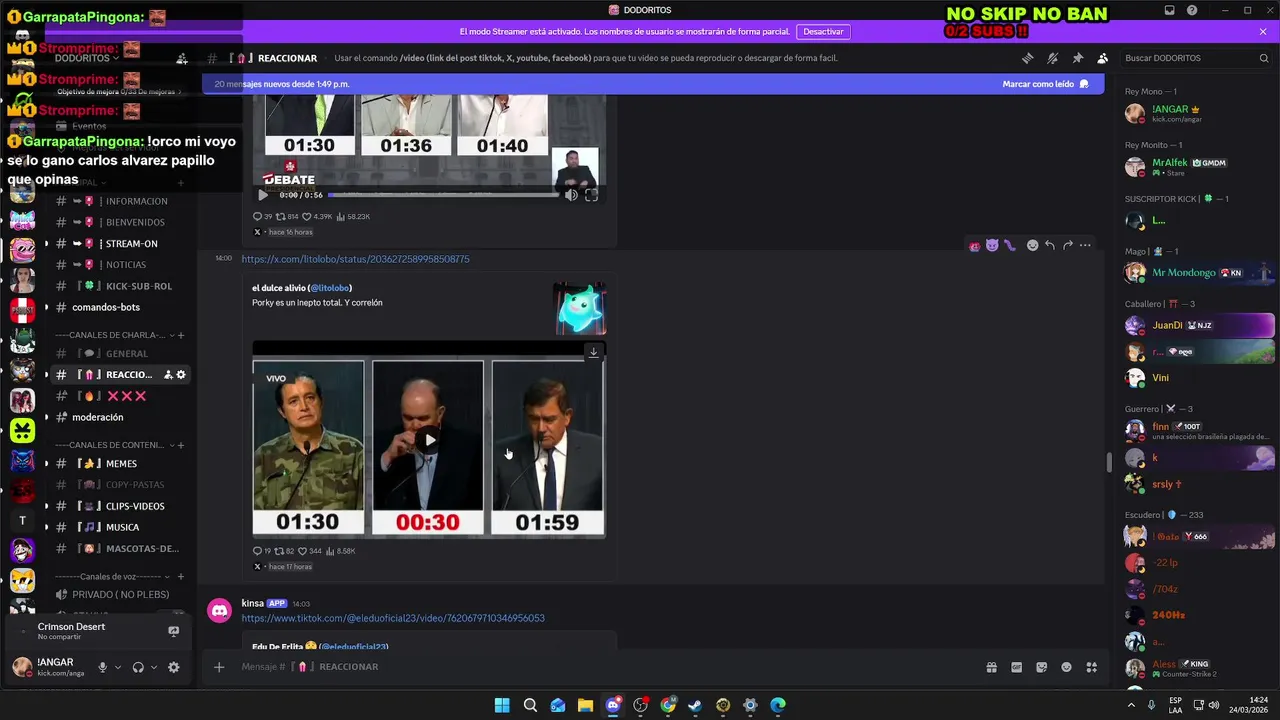This screenshot has height=720, width=1280.
Task: Seek within the top video progress bar
Action: coord(443,195)
